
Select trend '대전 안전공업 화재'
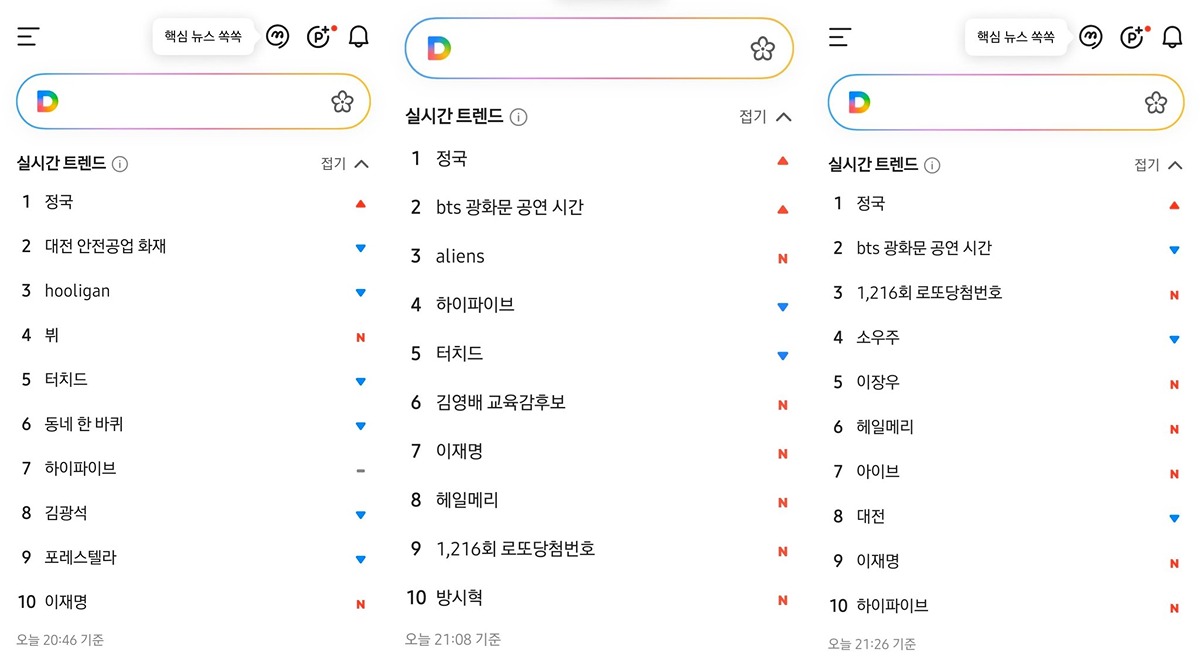tap(105, 246)
